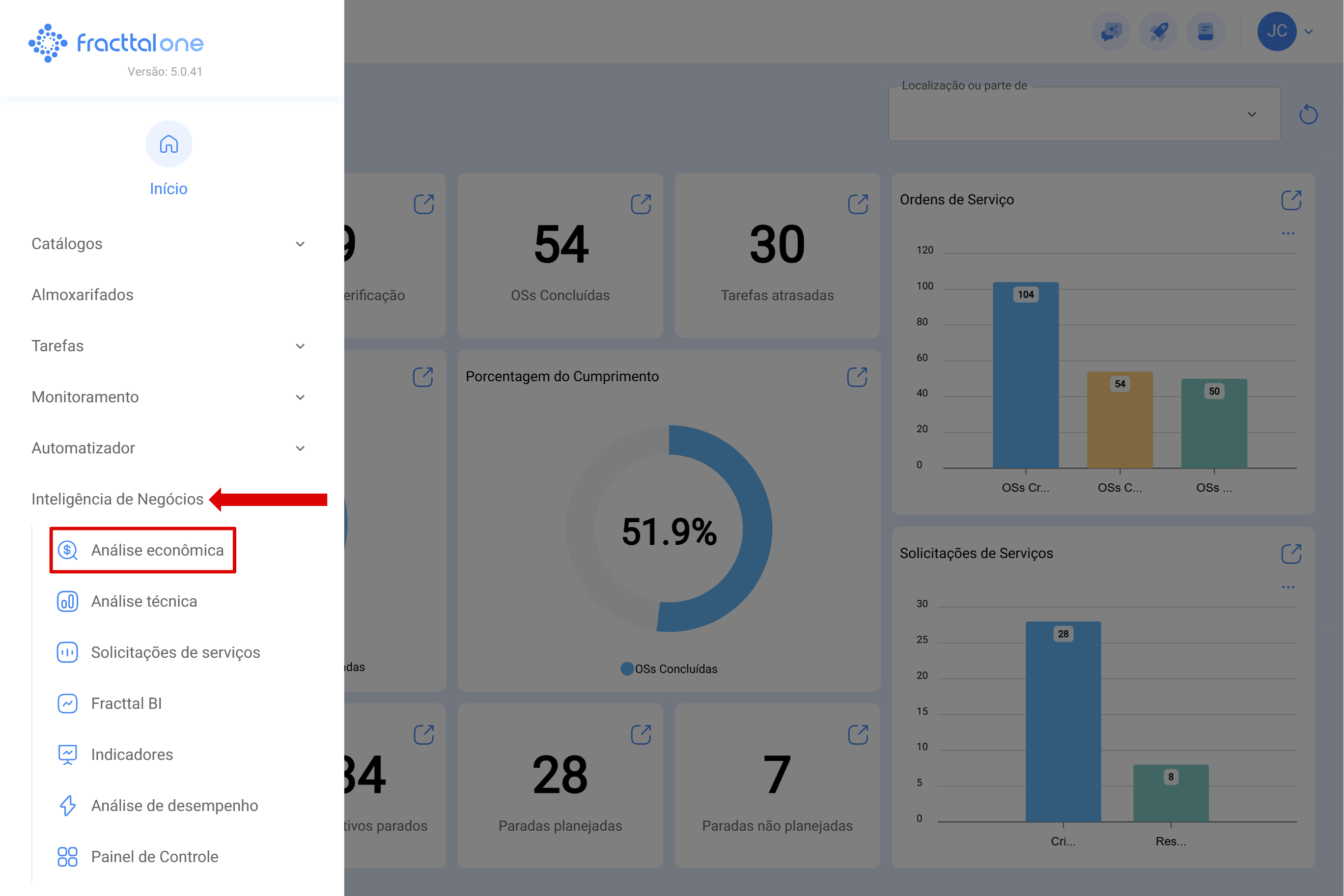
Task: Click Painel de Controle grid icon
Action: [x=67, y=857]
